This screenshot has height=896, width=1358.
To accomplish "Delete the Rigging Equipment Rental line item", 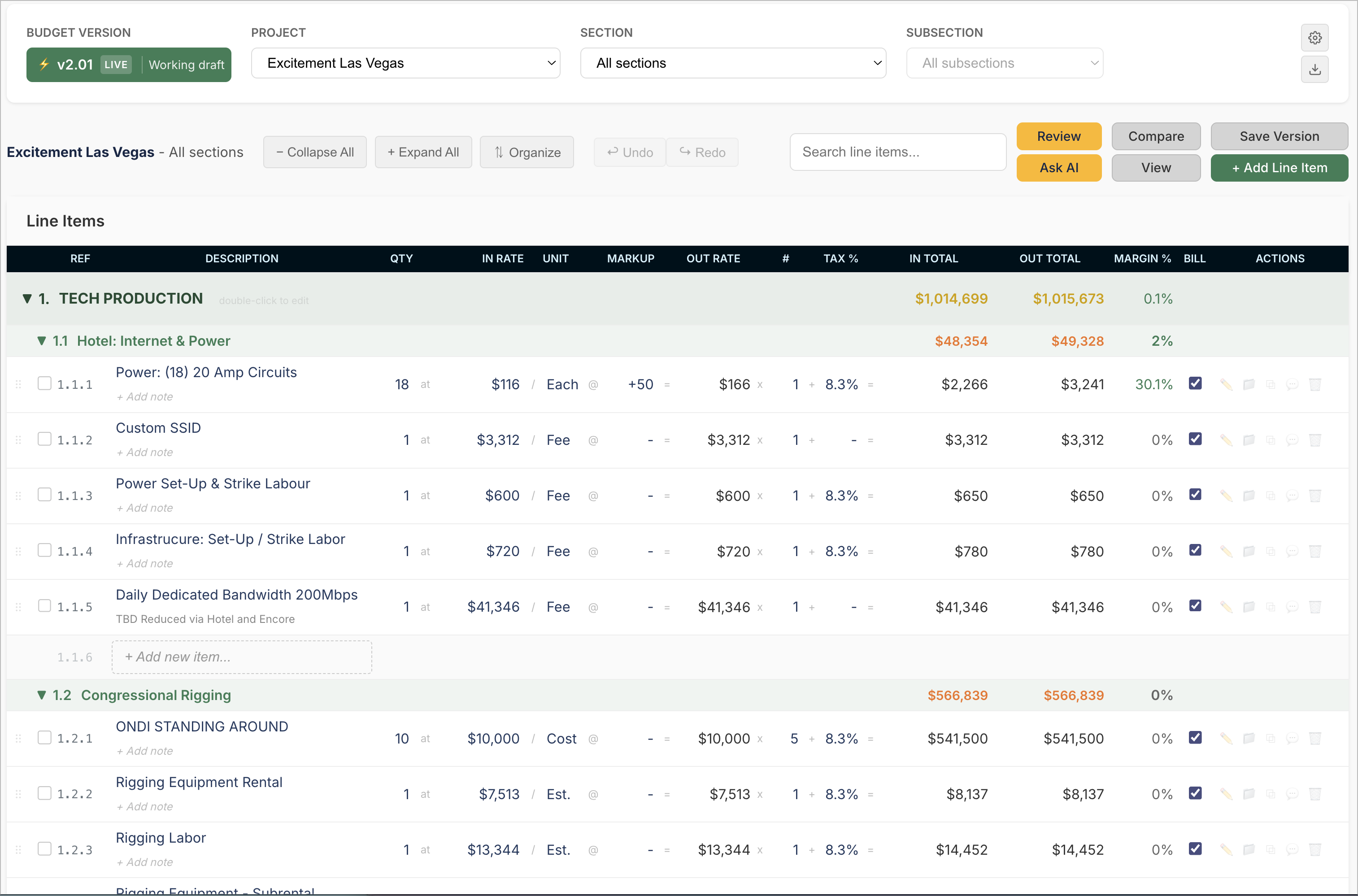I will click(1316, 794).
